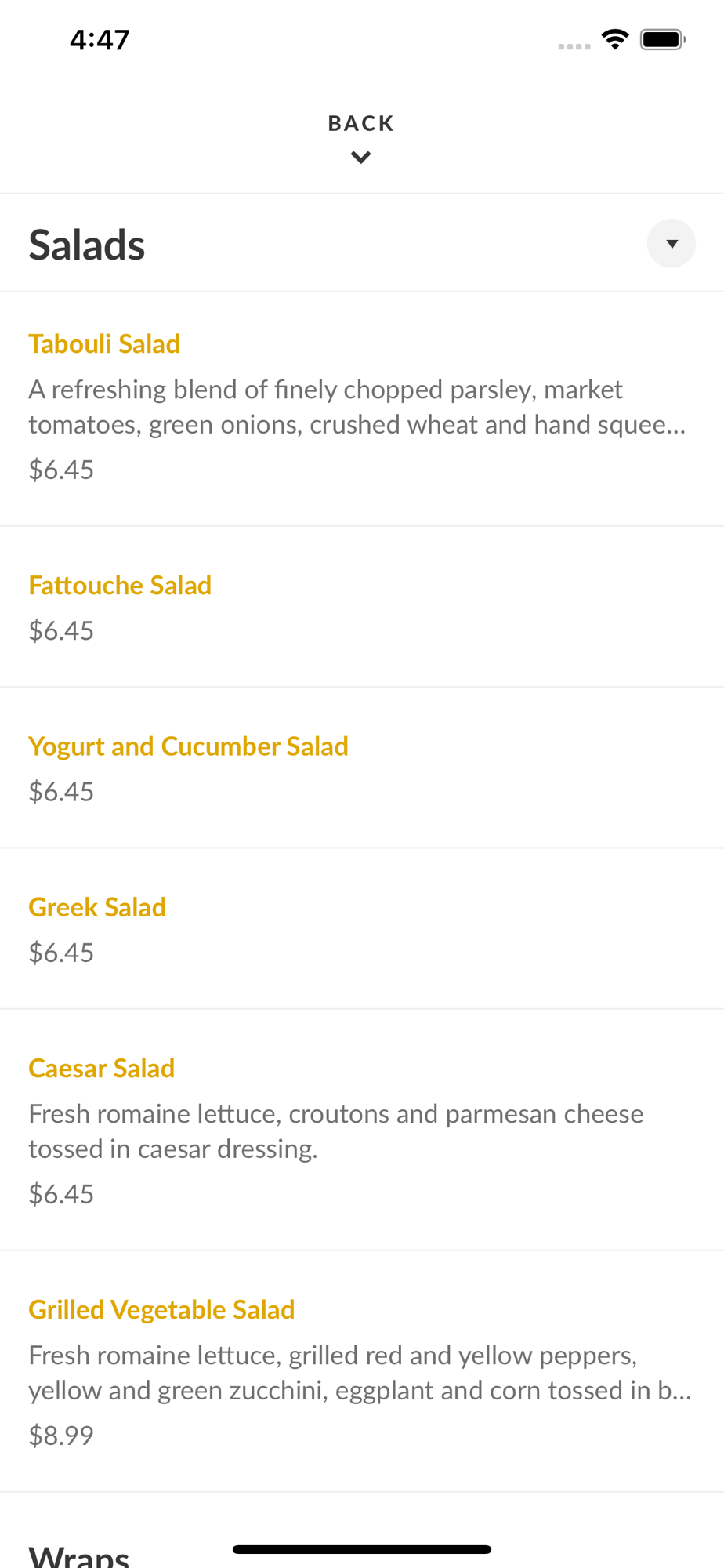The height and width of the screenshot is (1568, 724).
Task: Select the Fattouche Salad item
Action: click(x=120, y=586)
